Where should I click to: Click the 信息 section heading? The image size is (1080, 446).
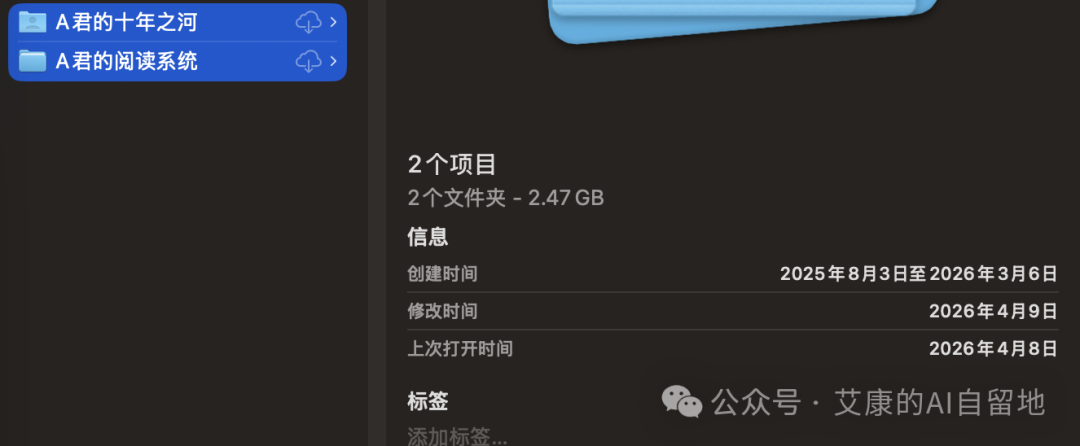click(x=428, y=237)
